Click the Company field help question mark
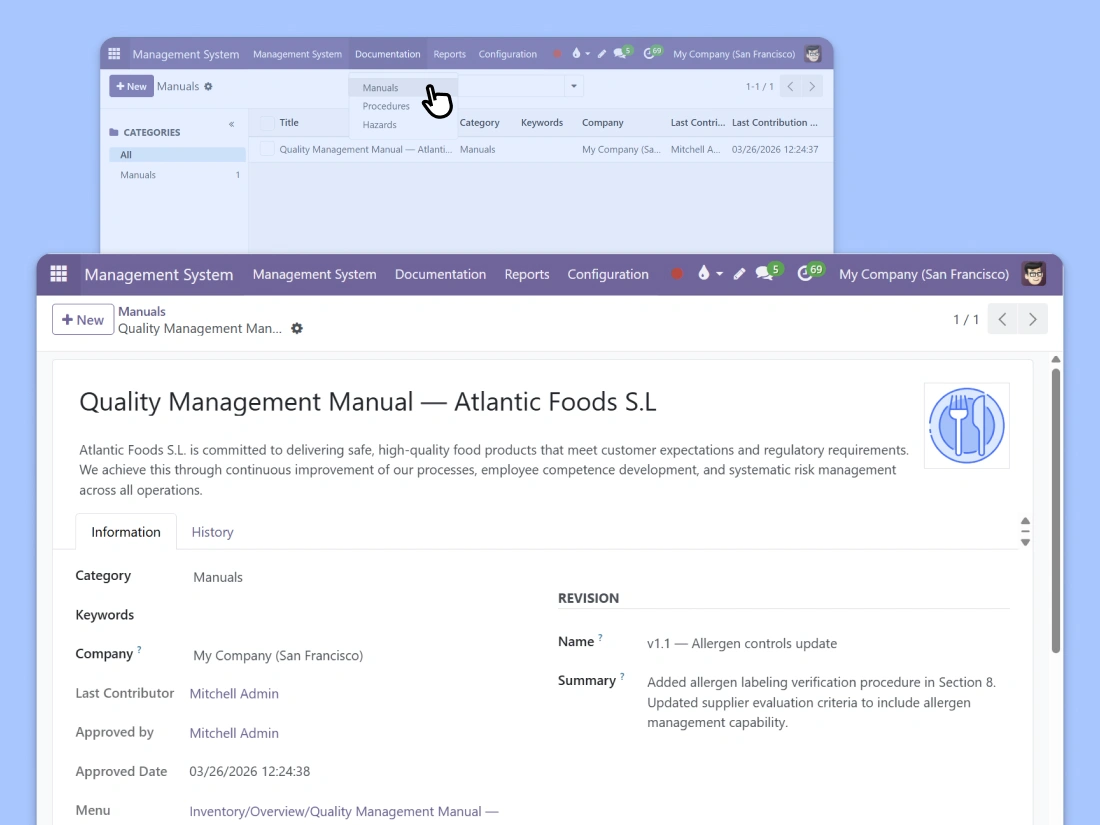 pos(139,650)
